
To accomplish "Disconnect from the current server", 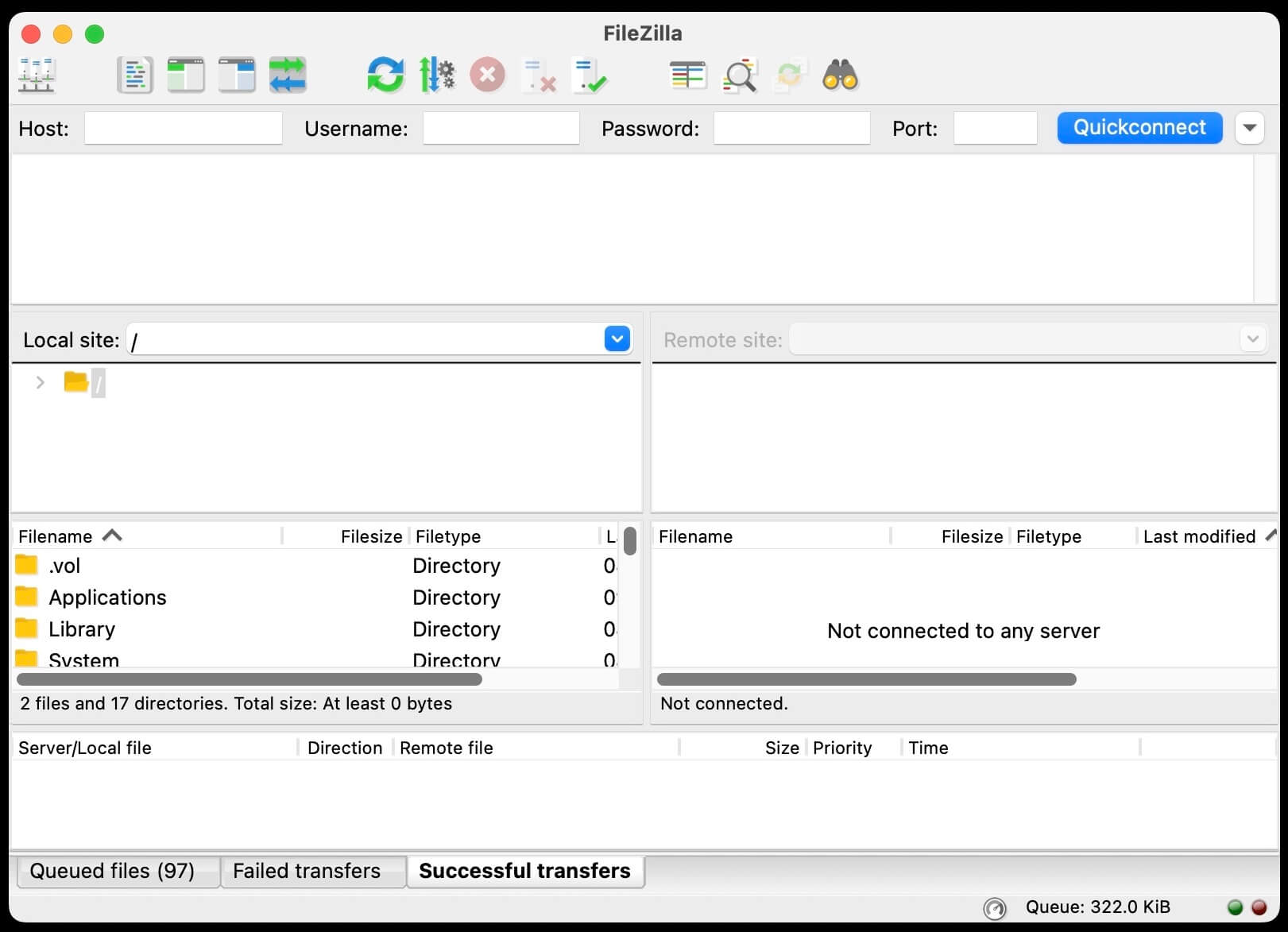I will click(539, 76).
